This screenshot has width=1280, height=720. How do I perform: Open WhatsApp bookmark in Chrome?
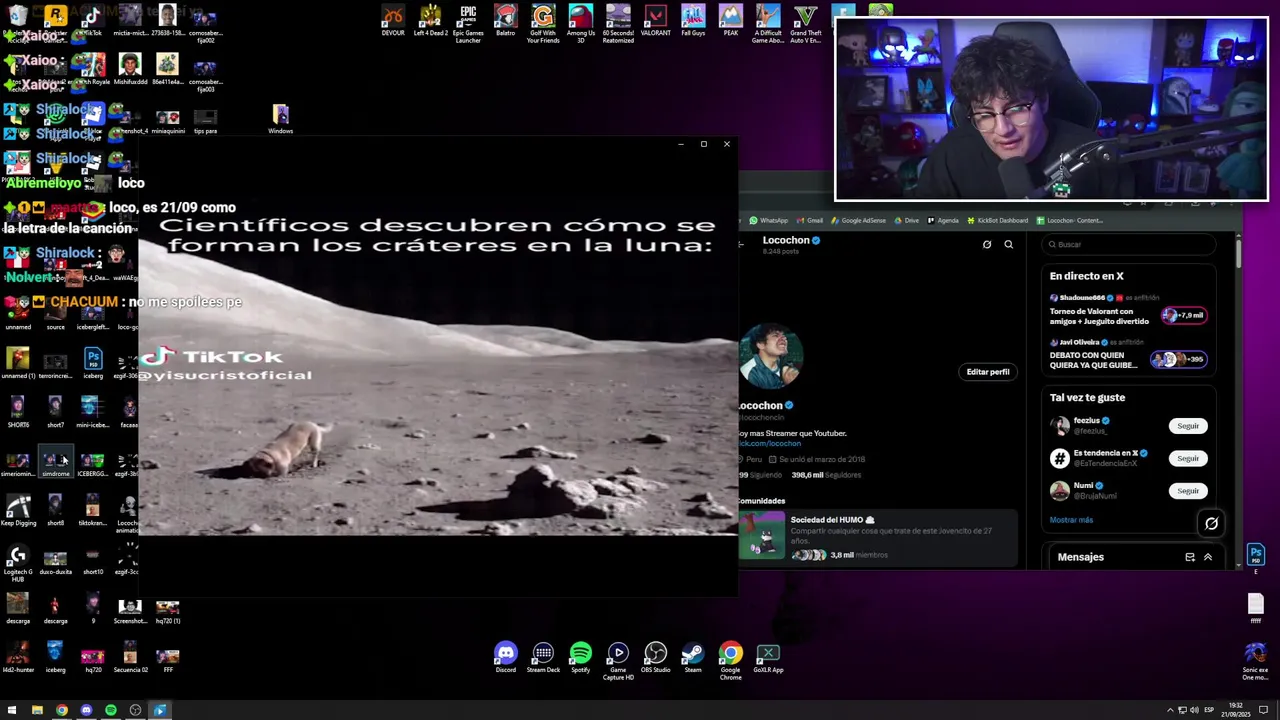click(x=769, y=220)
